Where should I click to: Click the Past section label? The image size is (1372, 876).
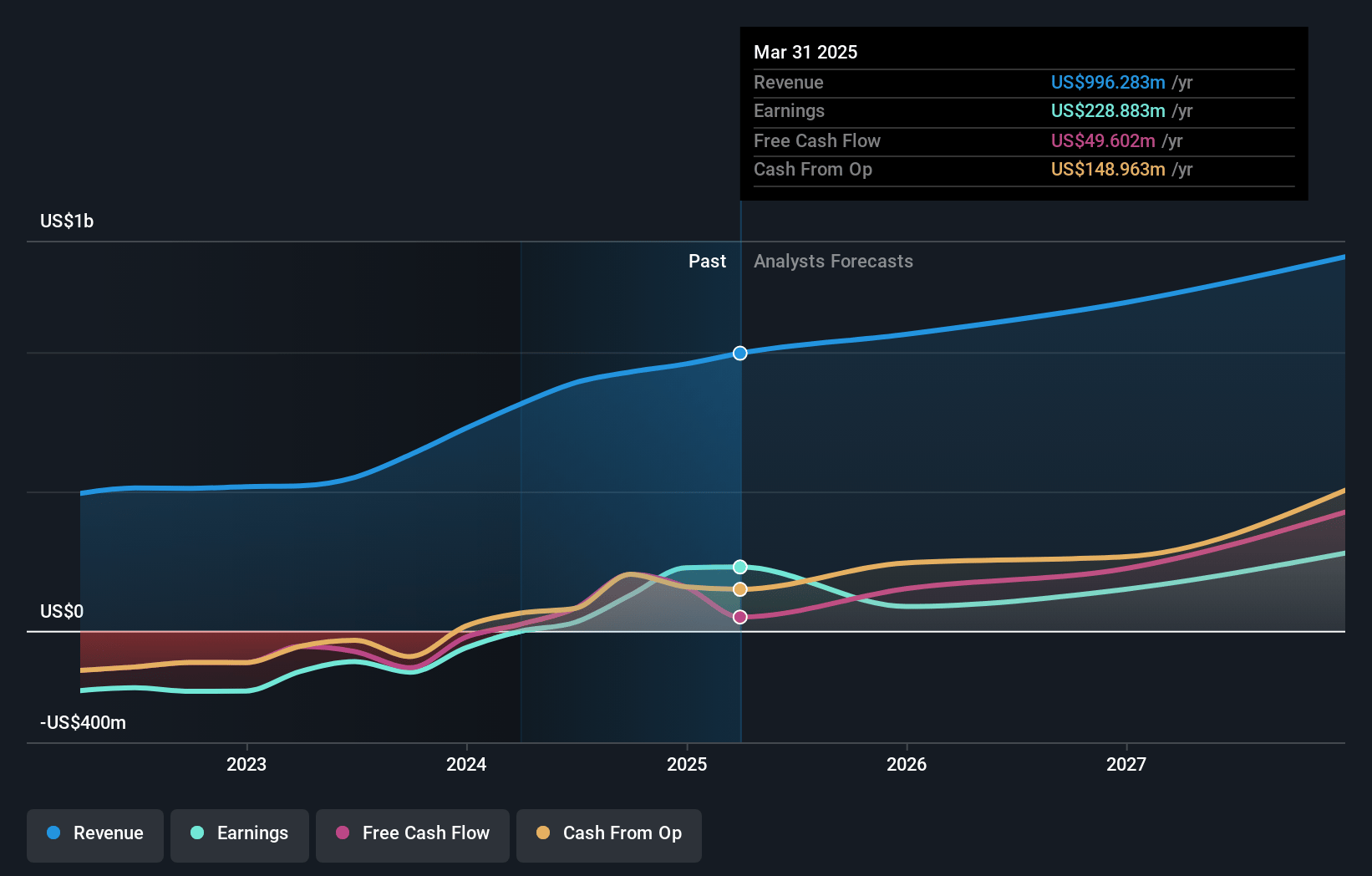tap(707, 261)
